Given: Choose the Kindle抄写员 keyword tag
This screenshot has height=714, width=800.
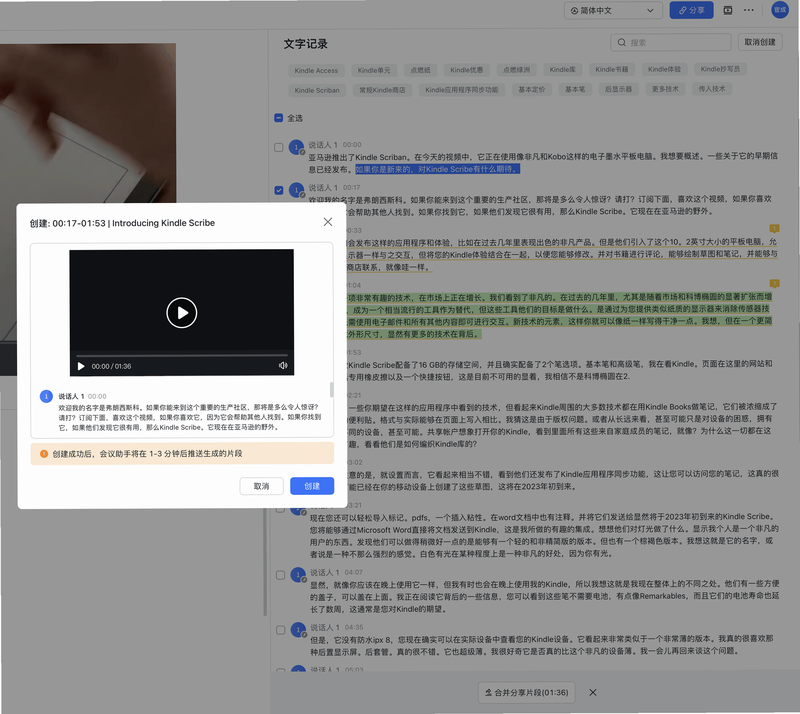Looking at the screenshot, I should pyautogui.click(x=720, y=69).
